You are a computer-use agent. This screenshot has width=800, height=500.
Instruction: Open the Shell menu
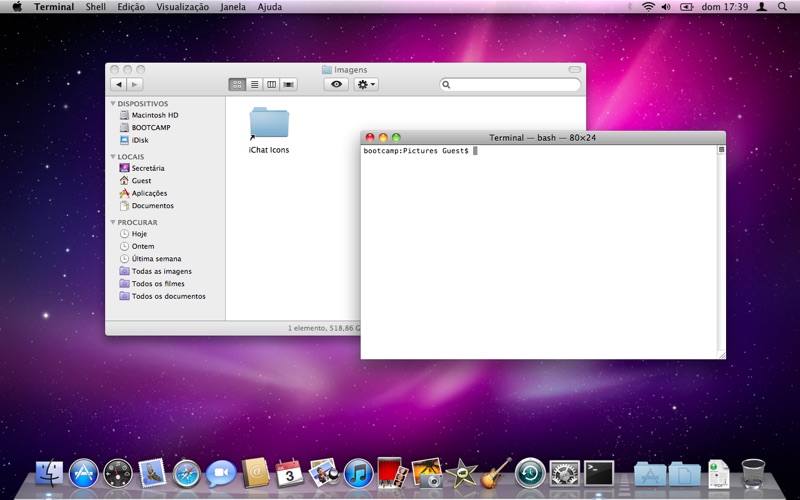point(95,7)
